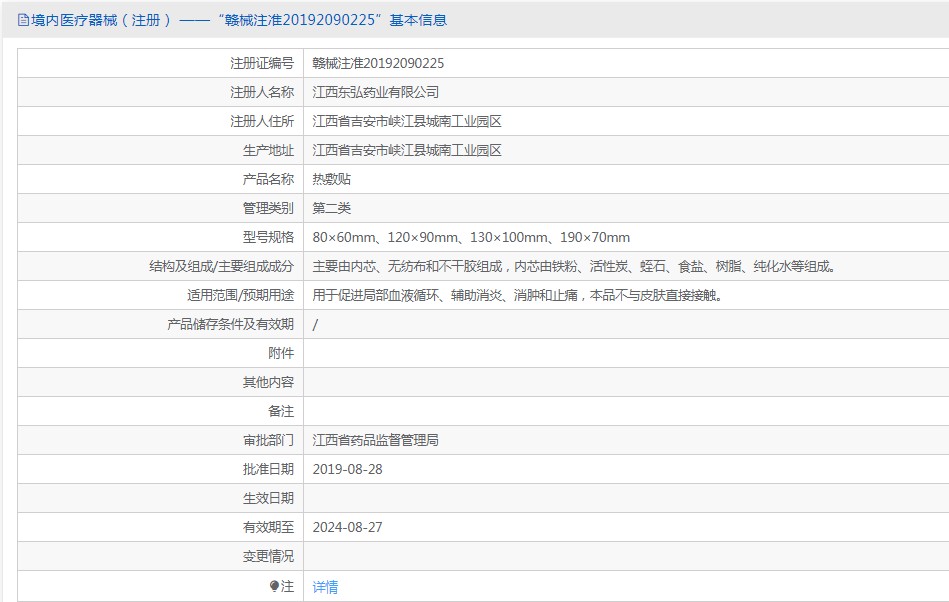
Task: Click the 注册人住所 address value
Action: tap(407, 121)
